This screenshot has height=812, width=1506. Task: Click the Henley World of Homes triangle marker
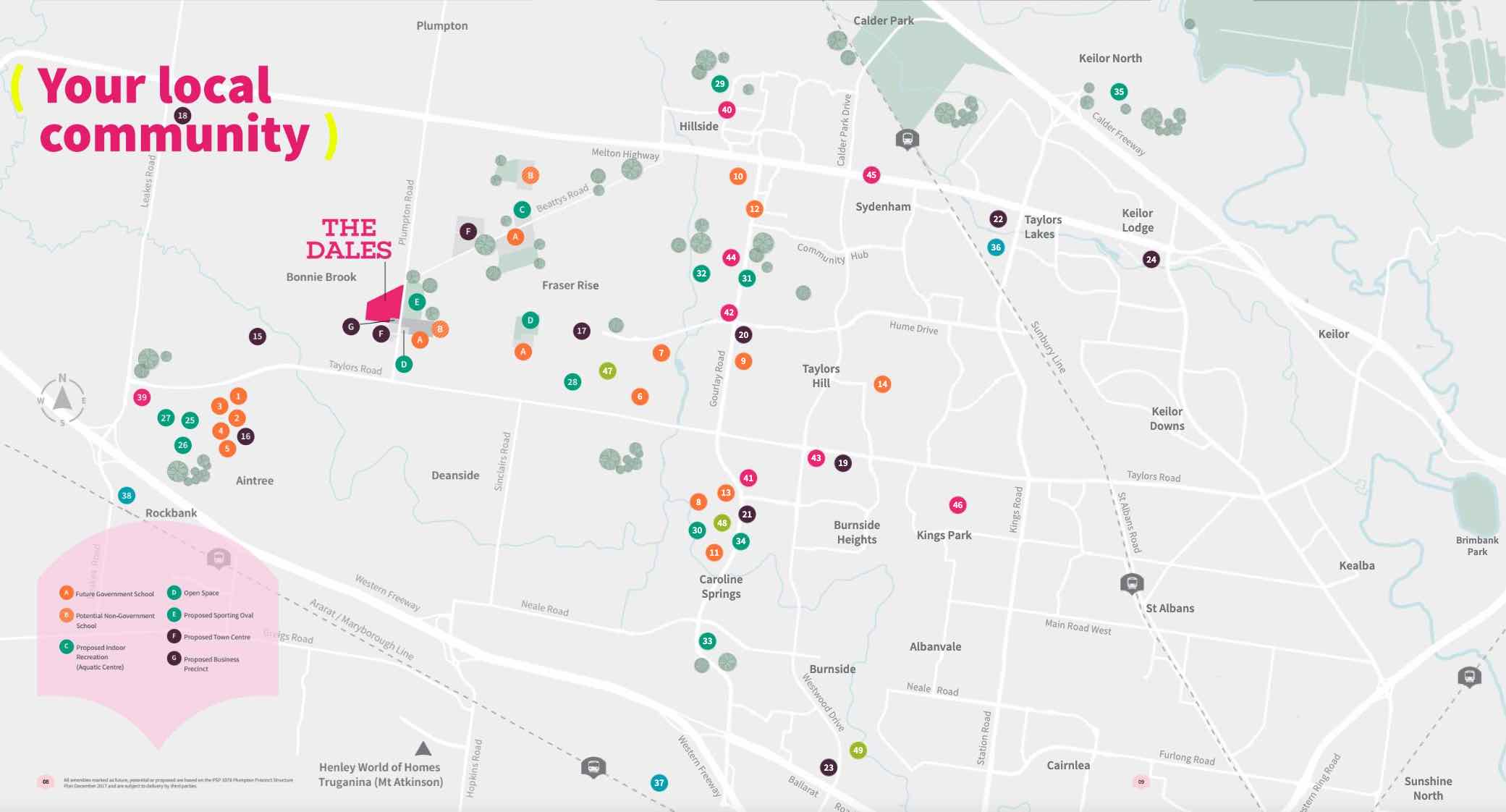(423, 748)
